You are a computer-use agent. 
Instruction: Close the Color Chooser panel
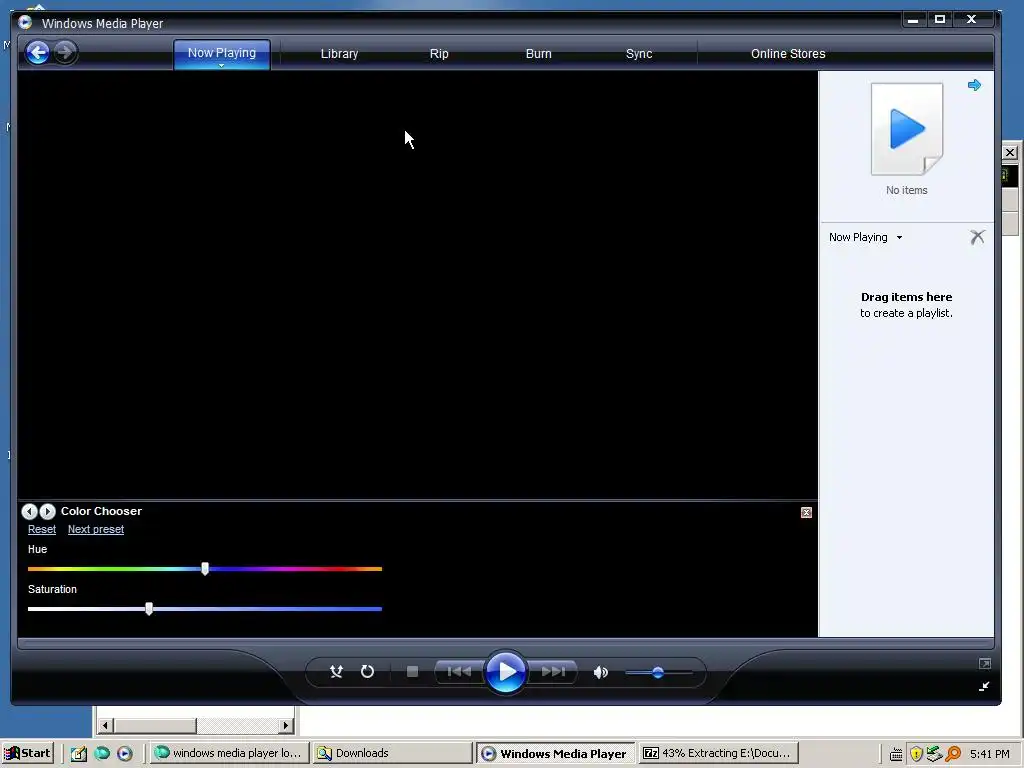coord(807,513)
